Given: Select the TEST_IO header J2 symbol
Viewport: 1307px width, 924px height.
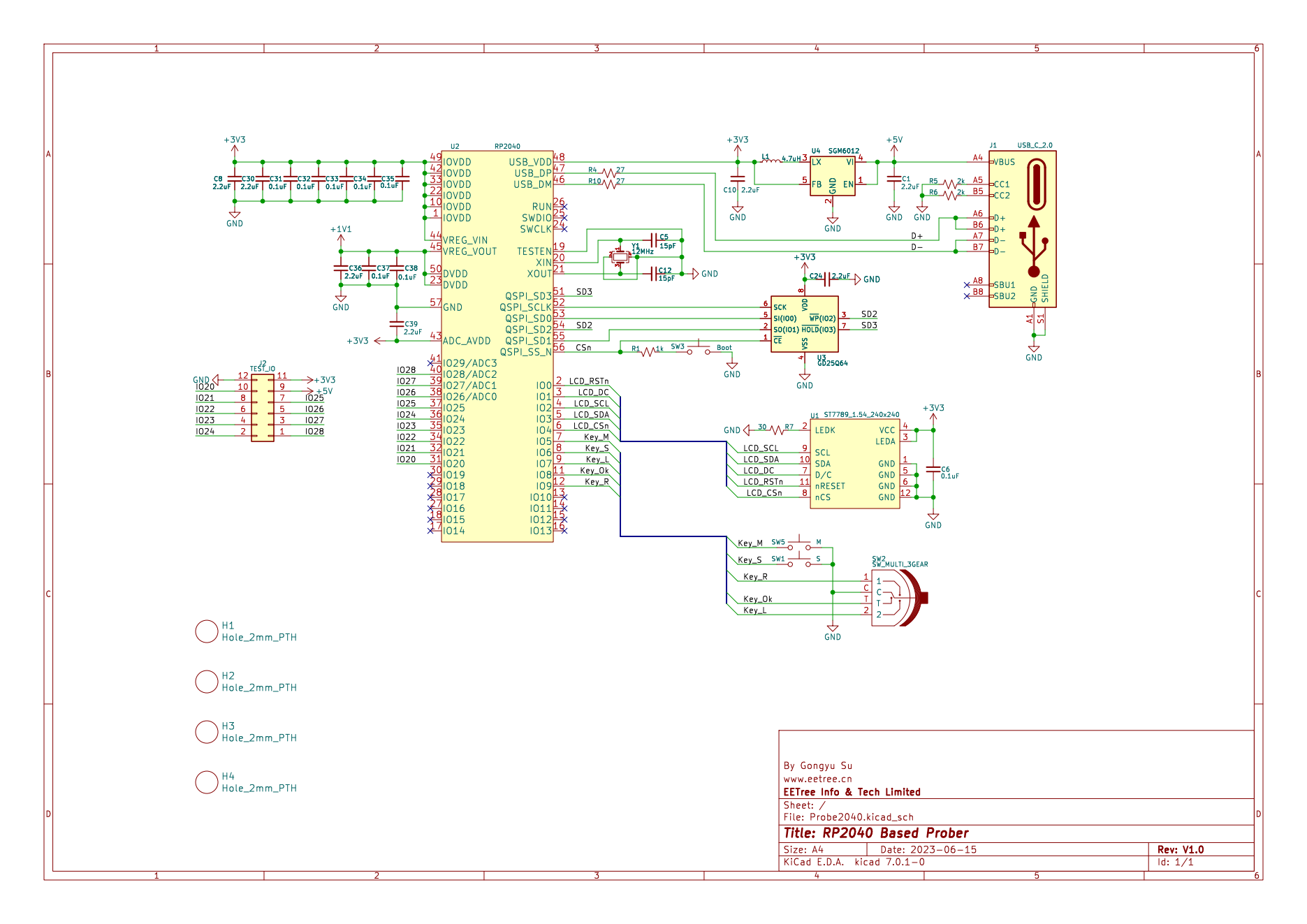Looking at the screenshot, I should (x=262, y=408).
